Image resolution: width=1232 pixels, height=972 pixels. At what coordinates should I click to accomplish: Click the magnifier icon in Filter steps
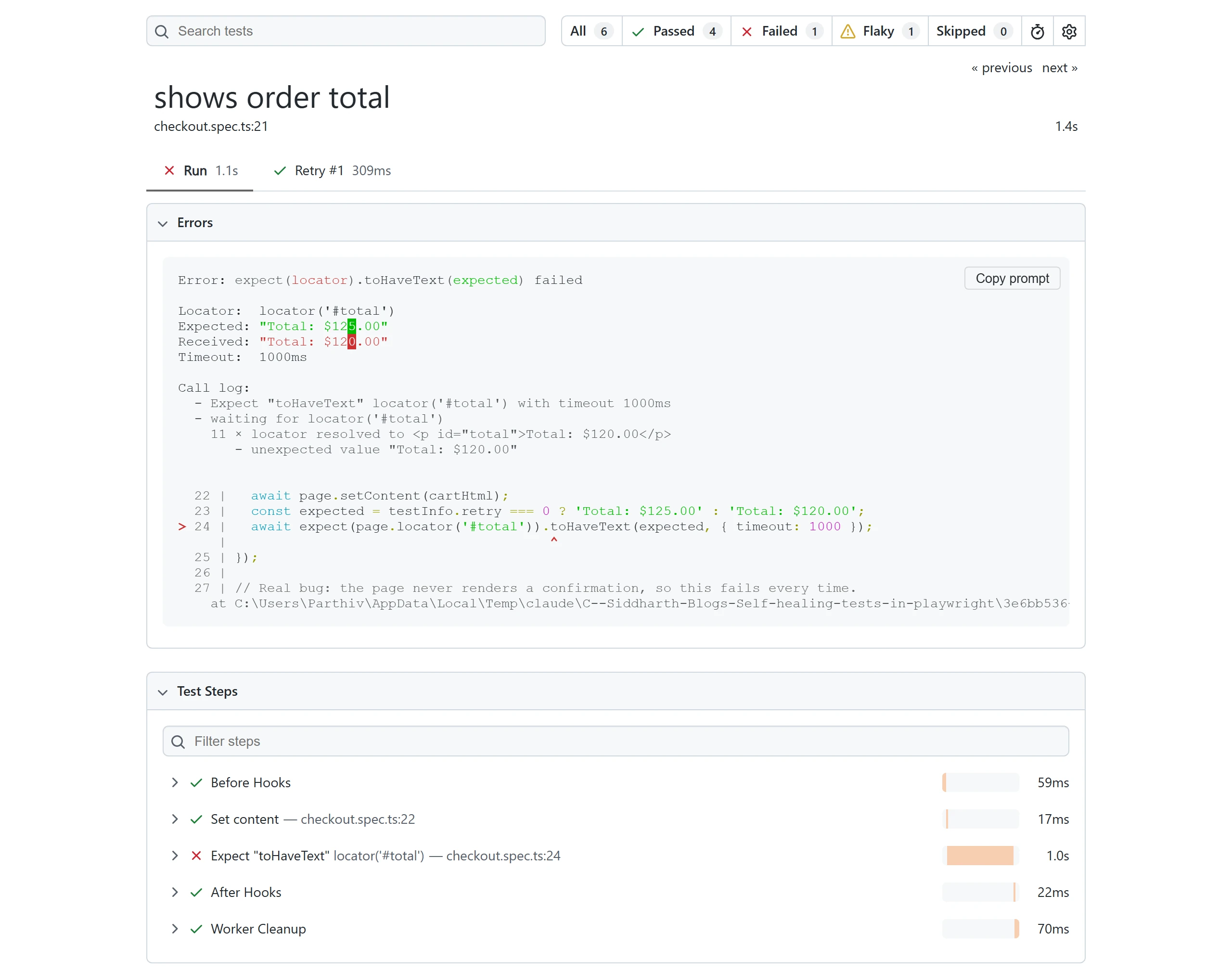178,742
